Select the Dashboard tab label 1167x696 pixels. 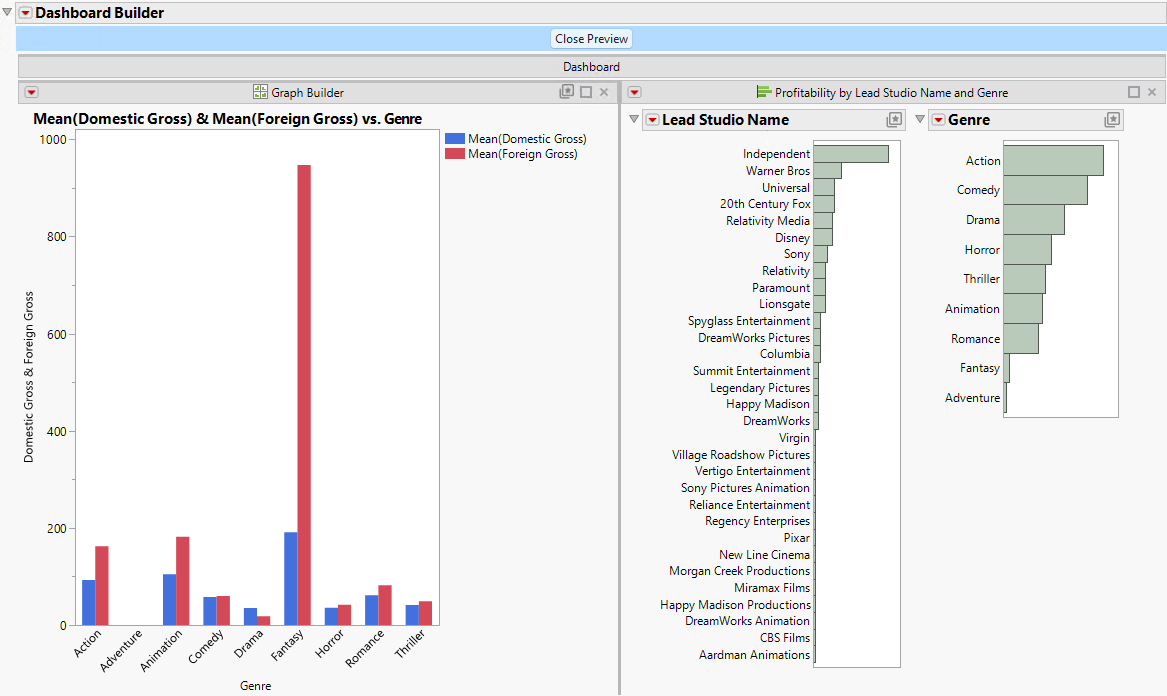pyautogui.click(x=590, y=67)
